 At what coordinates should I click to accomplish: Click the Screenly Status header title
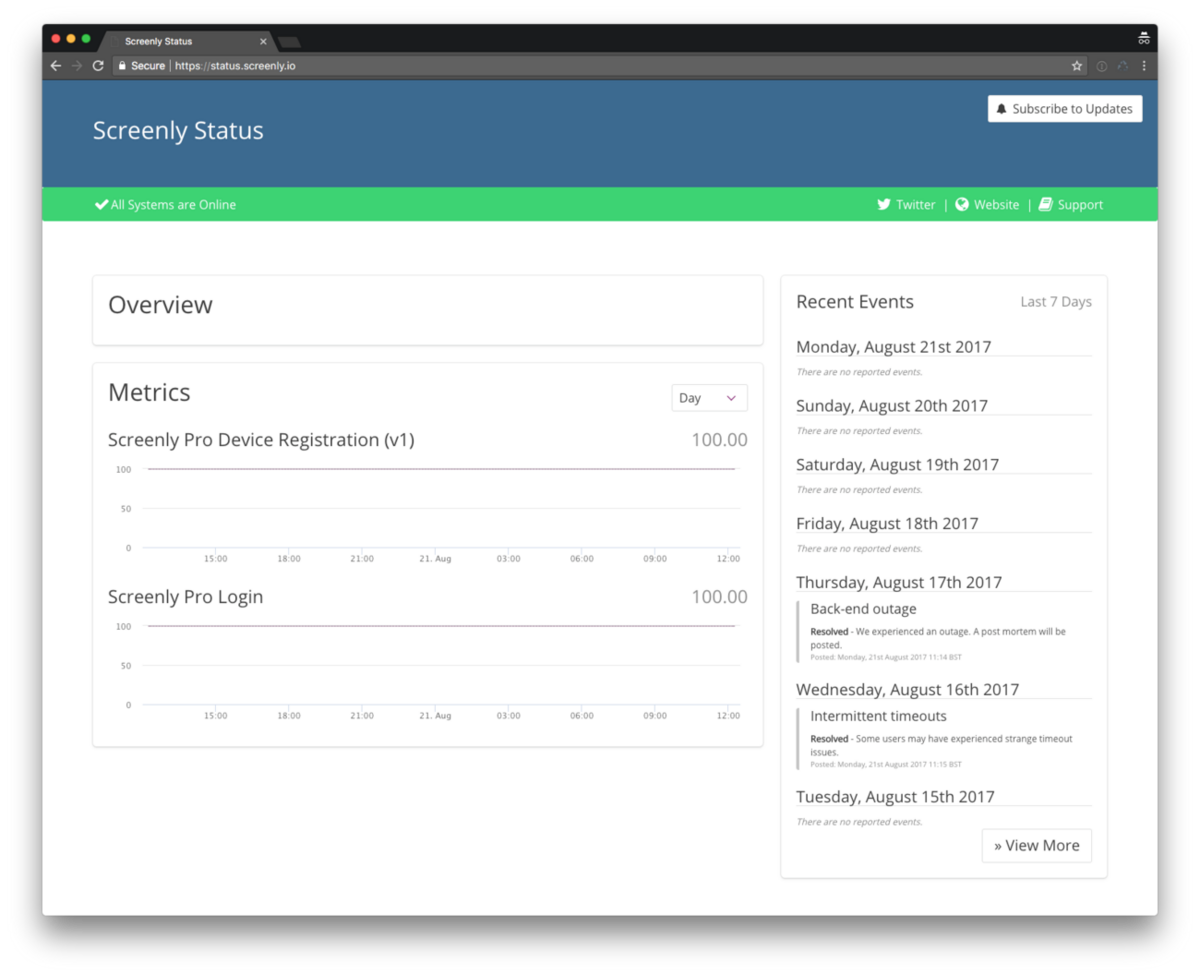178,131
